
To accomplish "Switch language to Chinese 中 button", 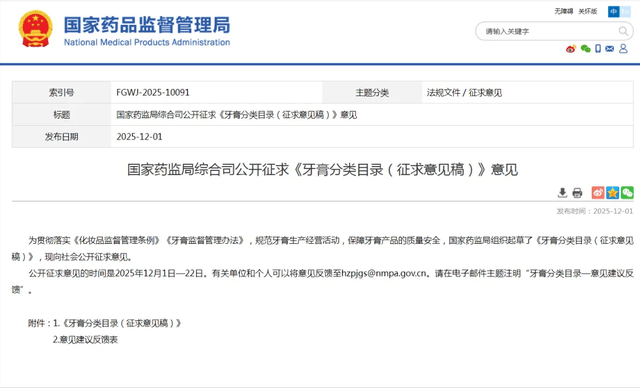I will pyautogui.click(x=613, y=11).
